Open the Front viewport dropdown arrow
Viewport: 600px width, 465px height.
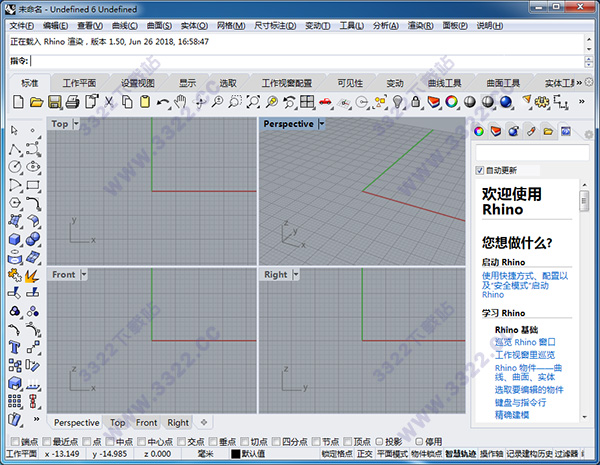84,274
